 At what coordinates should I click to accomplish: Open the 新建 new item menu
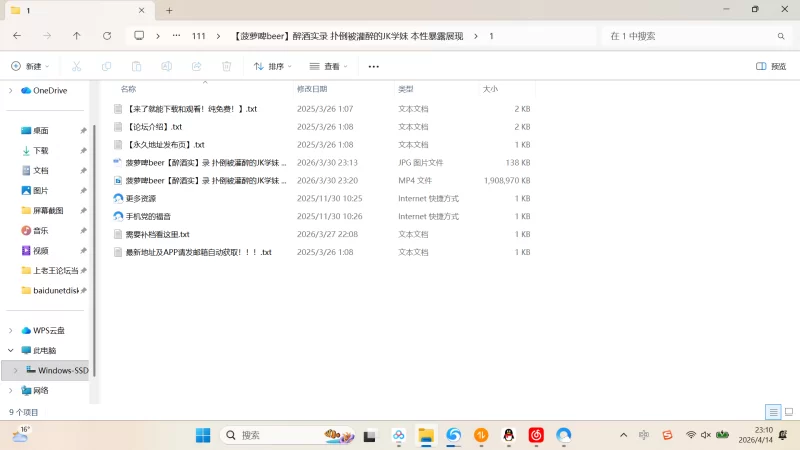(30, 66)
